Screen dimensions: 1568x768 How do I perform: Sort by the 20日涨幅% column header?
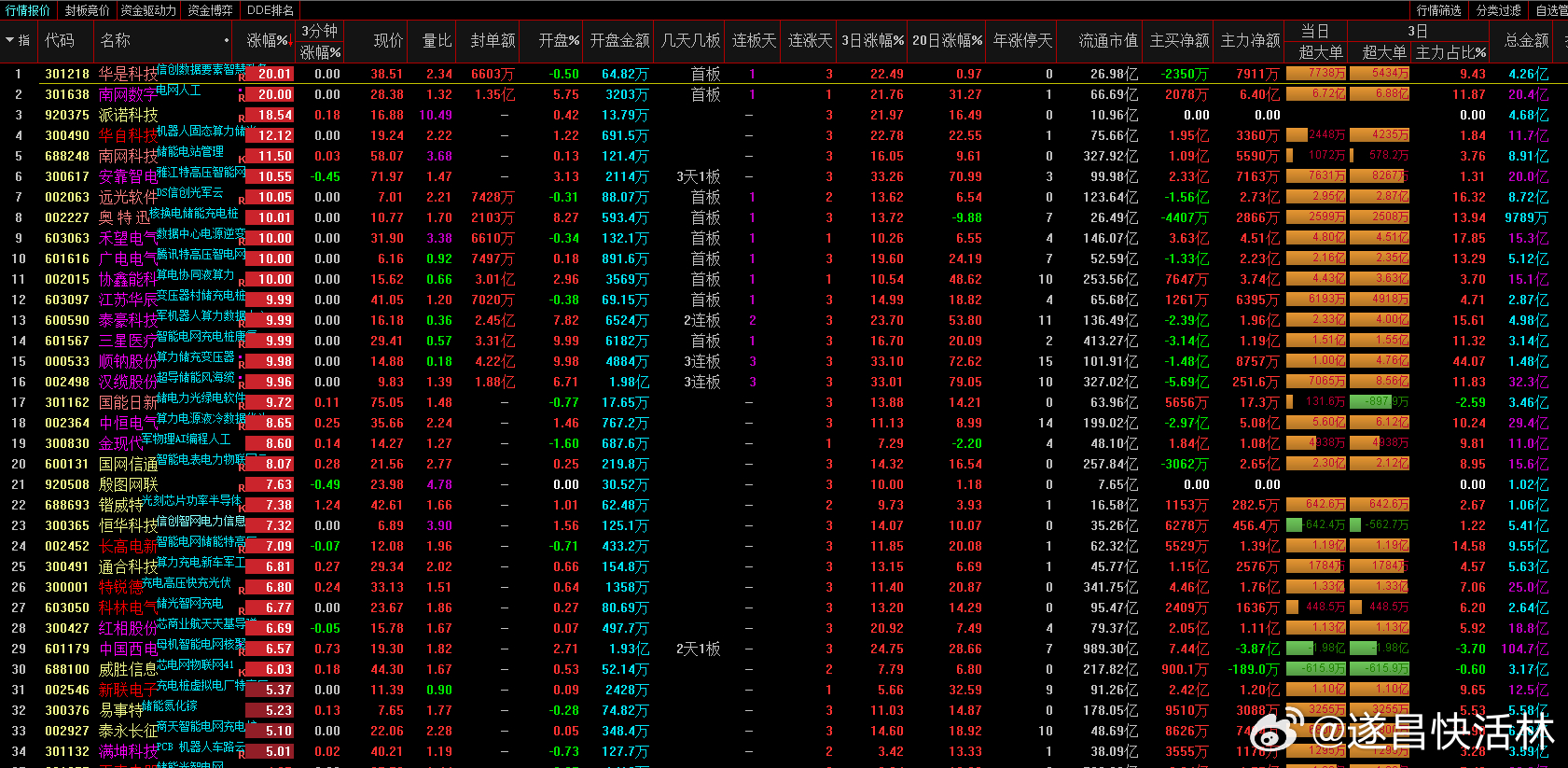947,40
